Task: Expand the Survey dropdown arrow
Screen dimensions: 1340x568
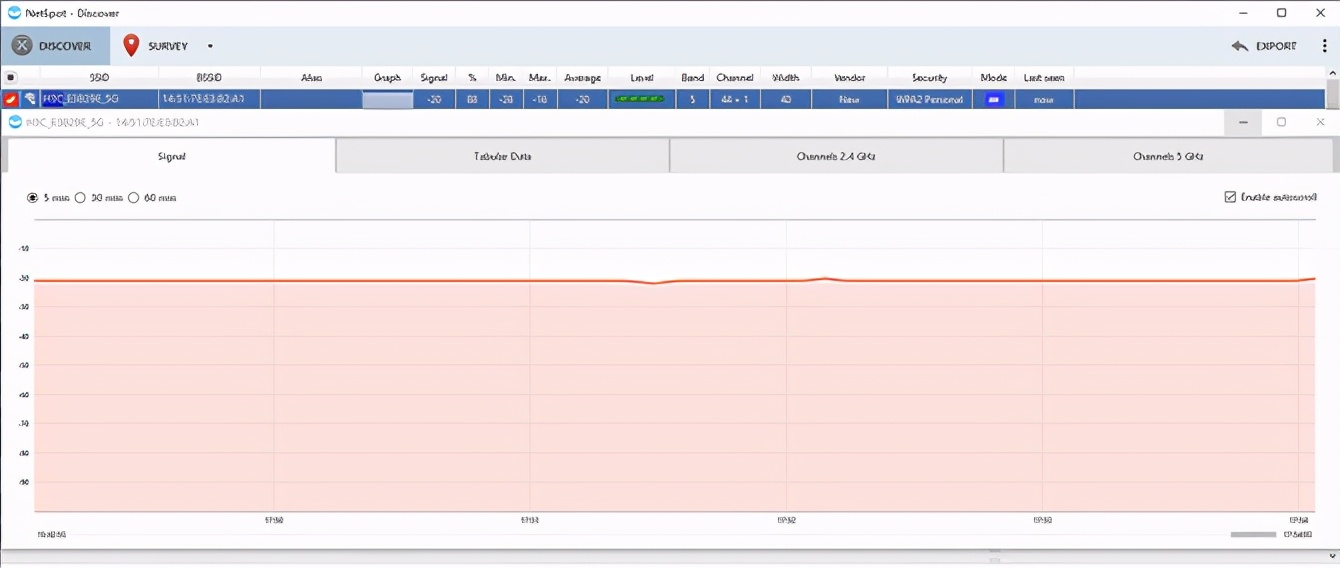Action: pyautogui.click(x=210, y=46)
